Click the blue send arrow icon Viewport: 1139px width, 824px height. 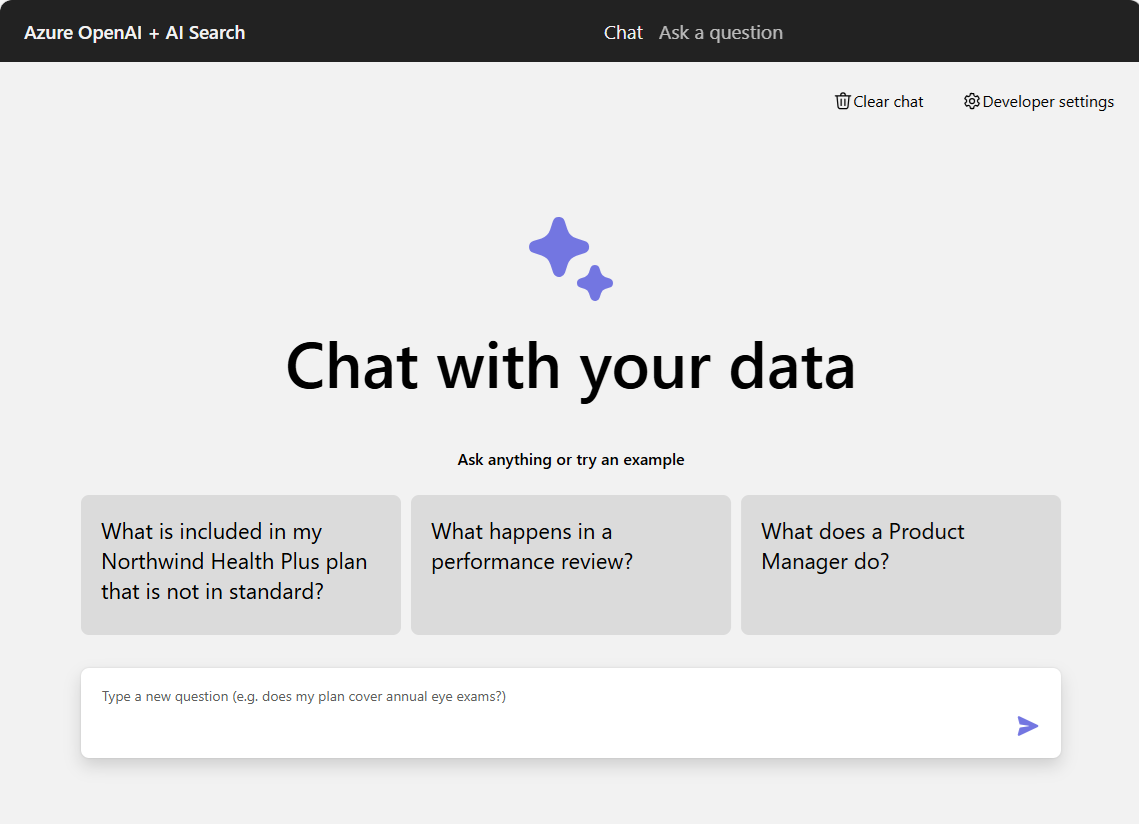[1027, 726]
